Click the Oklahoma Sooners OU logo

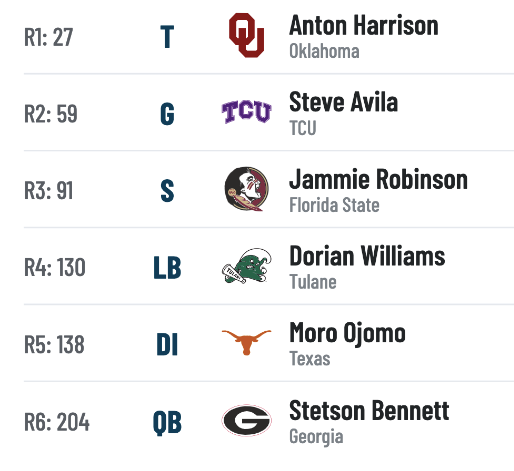point(247,35)
